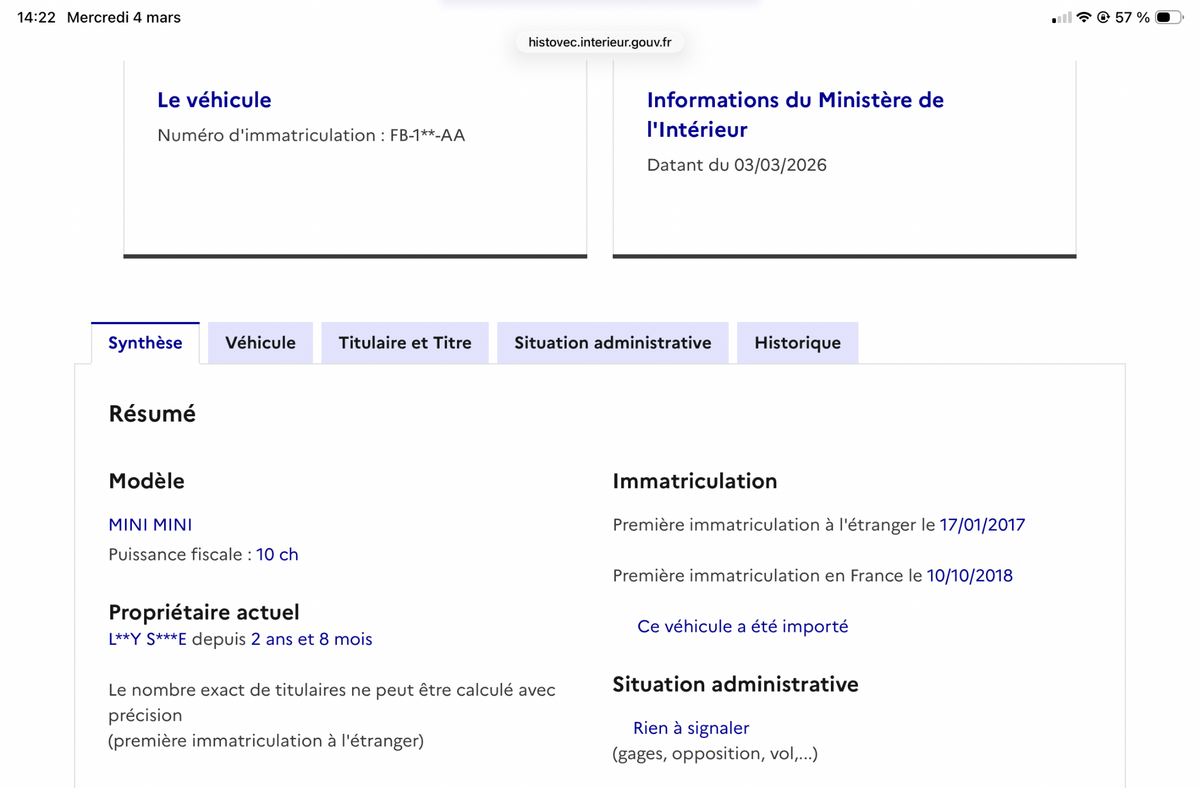This screenshot has width=1200, height=788.
Task: Tap the histovec.interieur.gouv.fr address pill
Action: pos(600,42)
